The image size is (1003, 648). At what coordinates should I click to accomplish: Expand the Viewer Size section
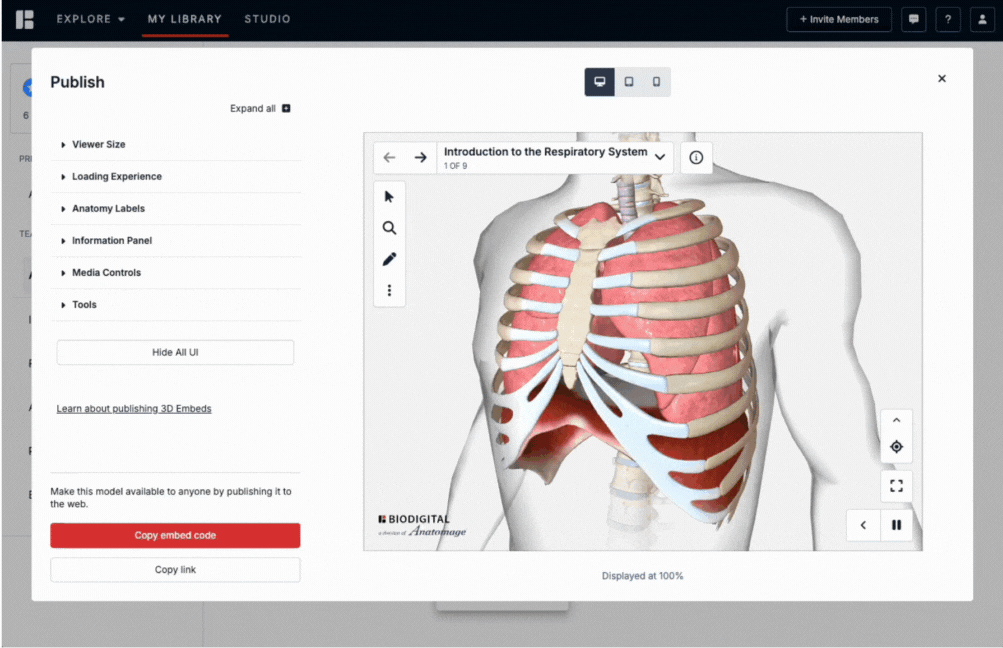[176, 145]
